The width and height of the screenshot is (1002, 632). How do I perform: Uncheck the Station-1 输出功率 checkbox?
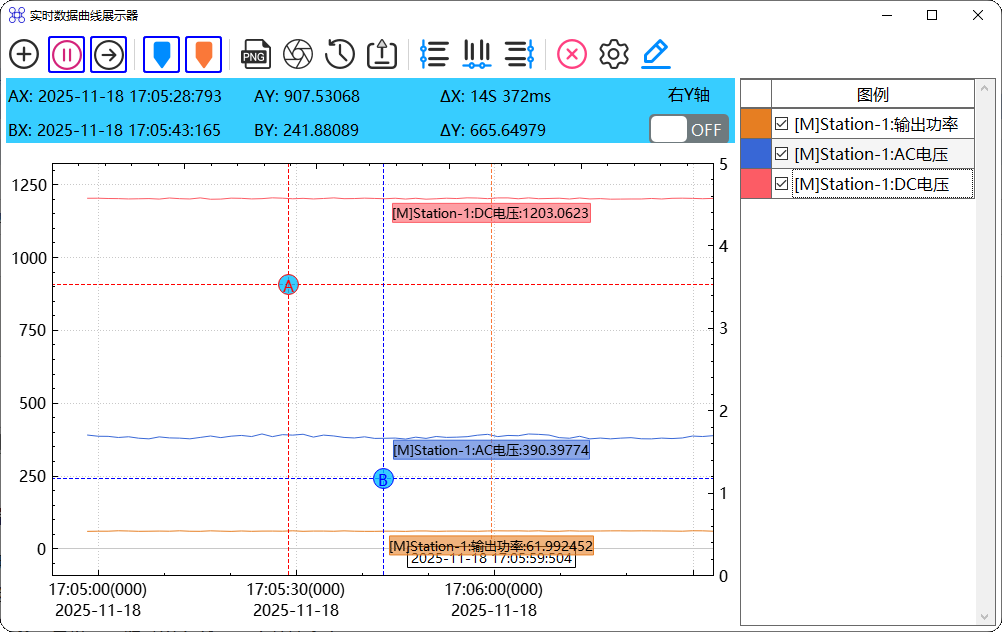click(x=781, y=124)
